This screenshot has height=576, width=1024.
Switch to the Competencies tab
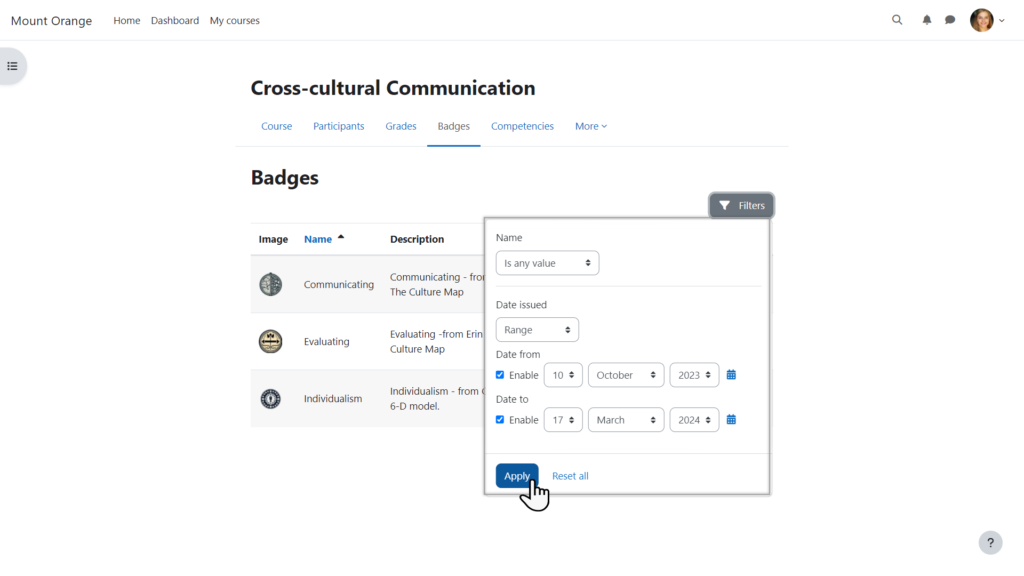click(522, 126)
